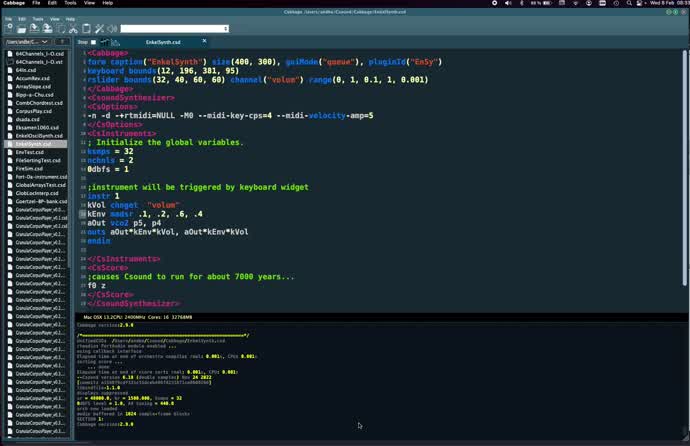Click the Copy icon in the toolbar
The image size is (690, 446).
(61, 29)
